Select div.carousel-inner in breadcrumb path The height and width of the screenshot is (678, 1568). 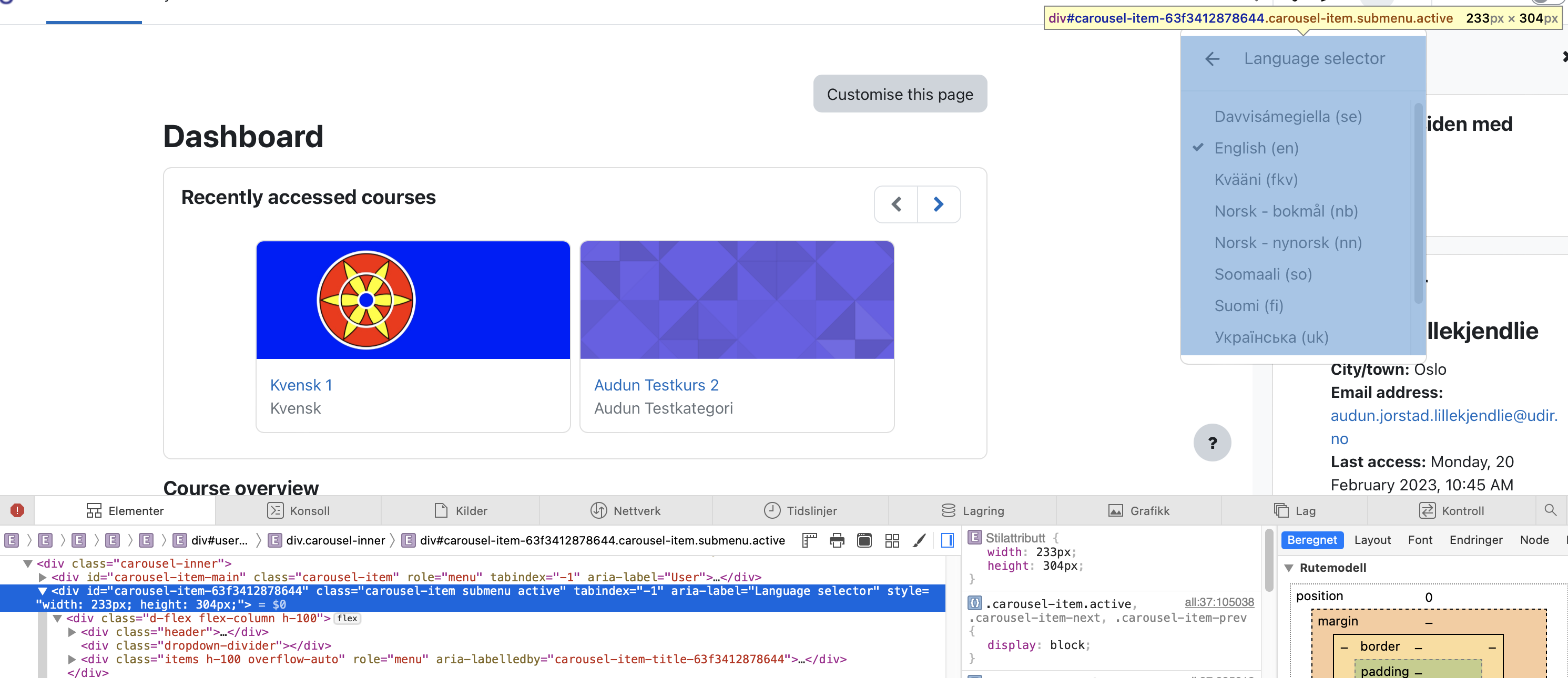click(327, 540)
